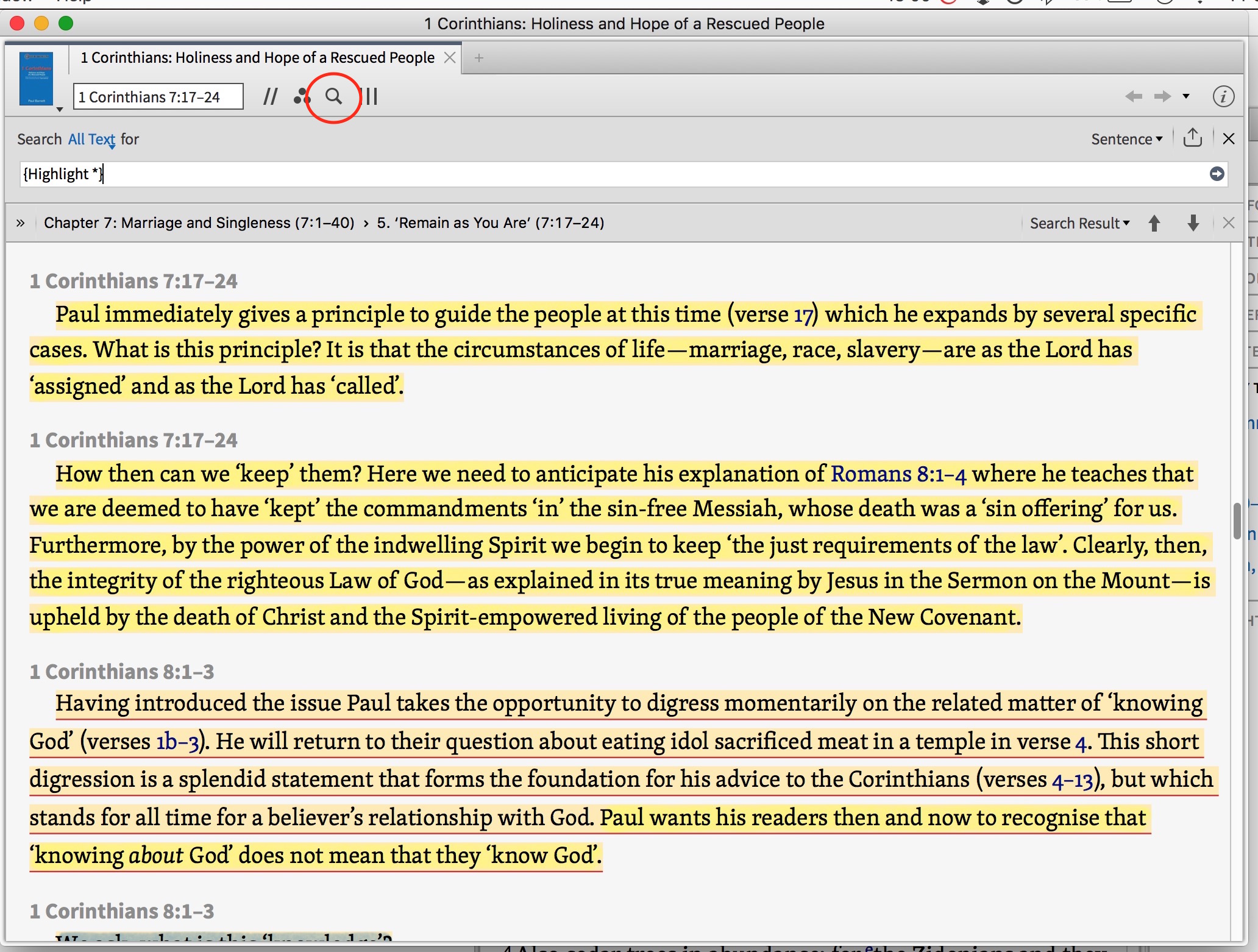This screenshot has width=1258, height=952.
Task: Open the resource information icon
Action: [1223, 96]
